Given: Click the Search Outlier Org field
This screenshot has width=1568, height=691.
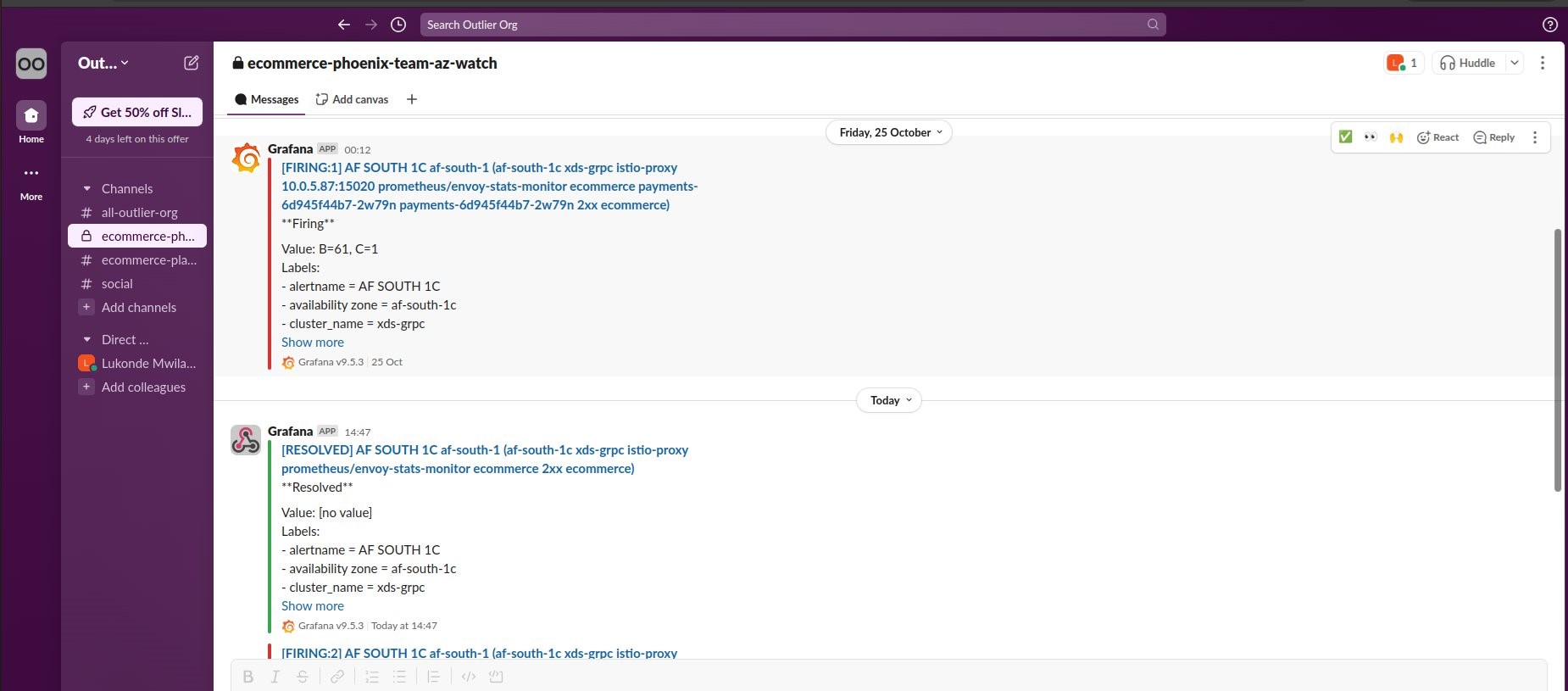Looking at the screenshot, I should pyautogui.click(x=792, y=25).
